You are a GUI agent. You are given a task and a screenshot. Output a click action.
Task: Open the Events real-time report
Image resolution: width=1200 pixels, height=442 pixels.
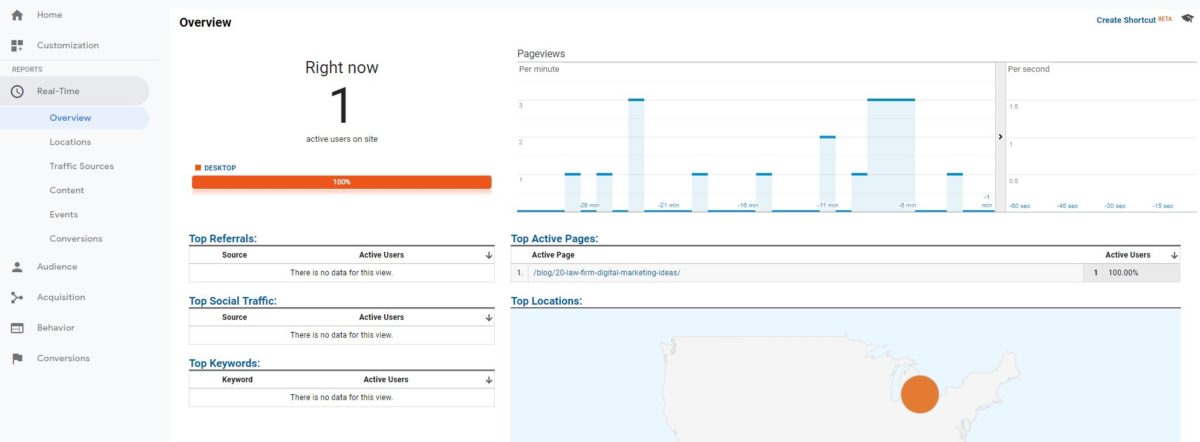(64, 214)
